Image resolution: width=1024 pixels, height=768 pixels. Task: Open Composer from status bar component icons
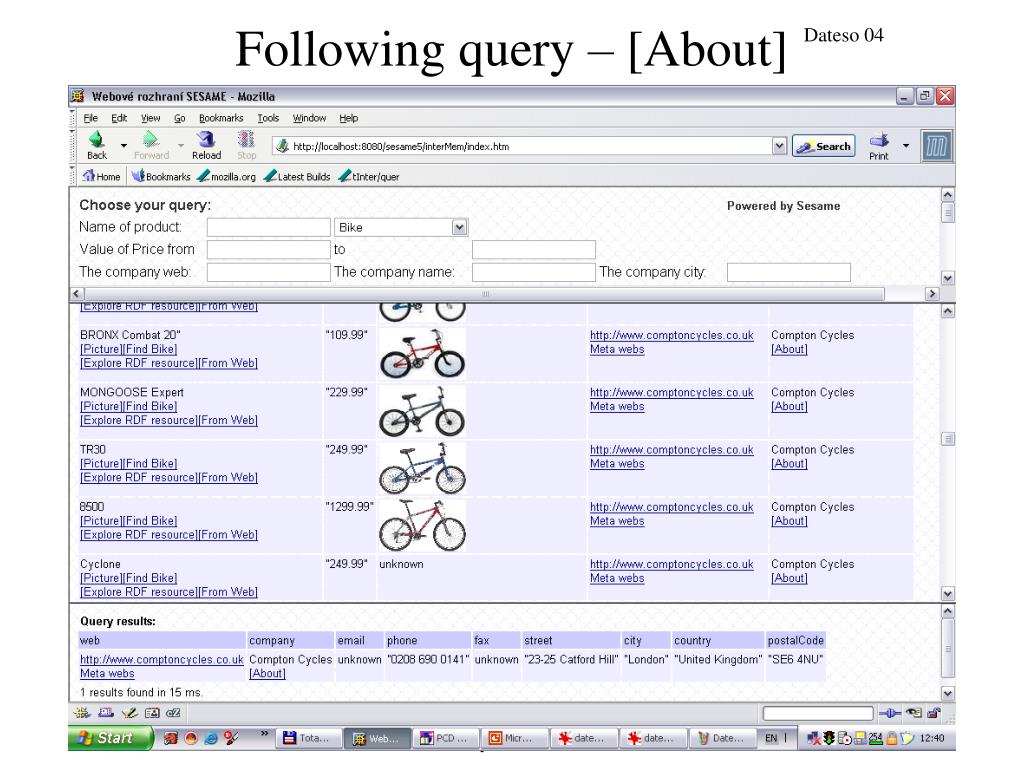coord(129,712)
